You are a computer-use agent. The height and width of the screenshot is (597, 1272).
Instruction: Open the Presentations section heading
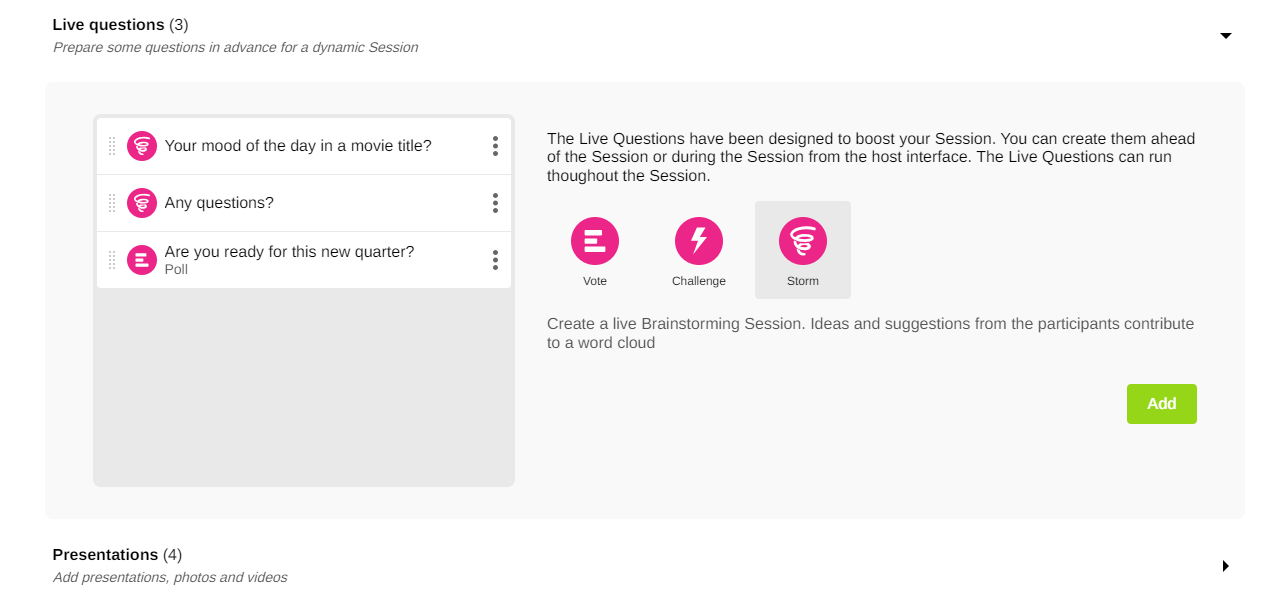[x=105, y=555]
